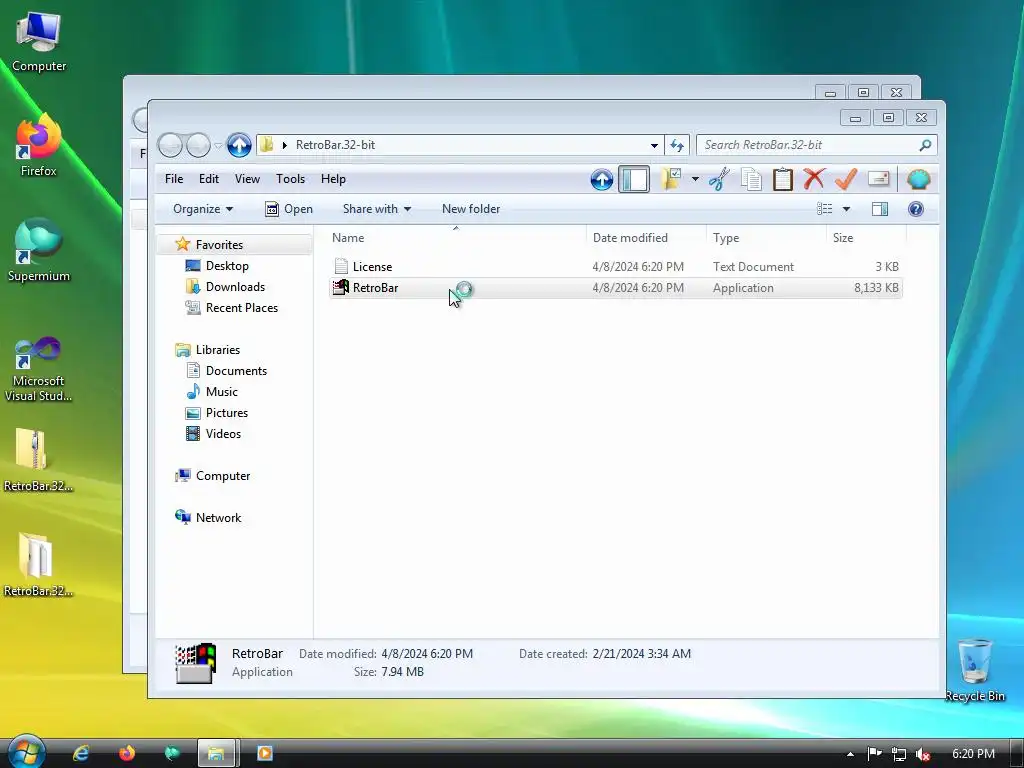Select the Recycle Bin desktop icon
This screenshot has height=768, width=1024.
(x=974, y=671)
